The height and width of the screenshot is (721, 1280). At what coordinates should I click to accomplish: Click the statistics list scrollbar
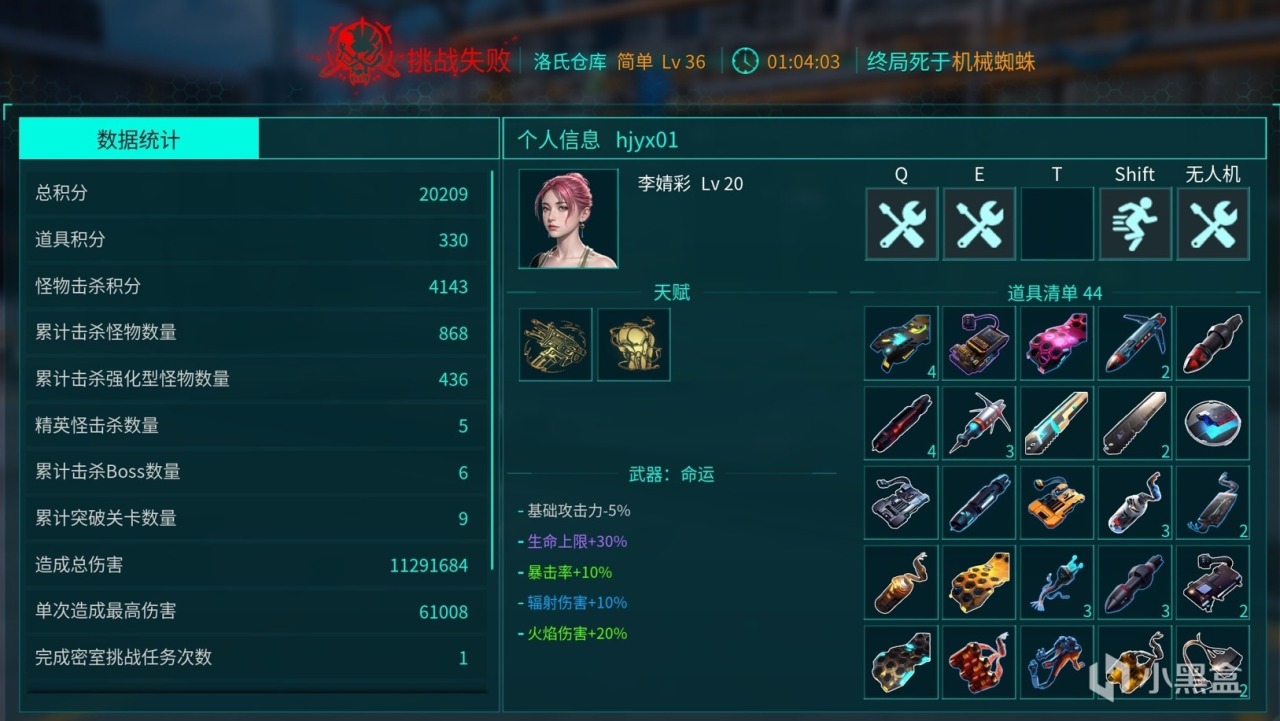tap(491, 372)
